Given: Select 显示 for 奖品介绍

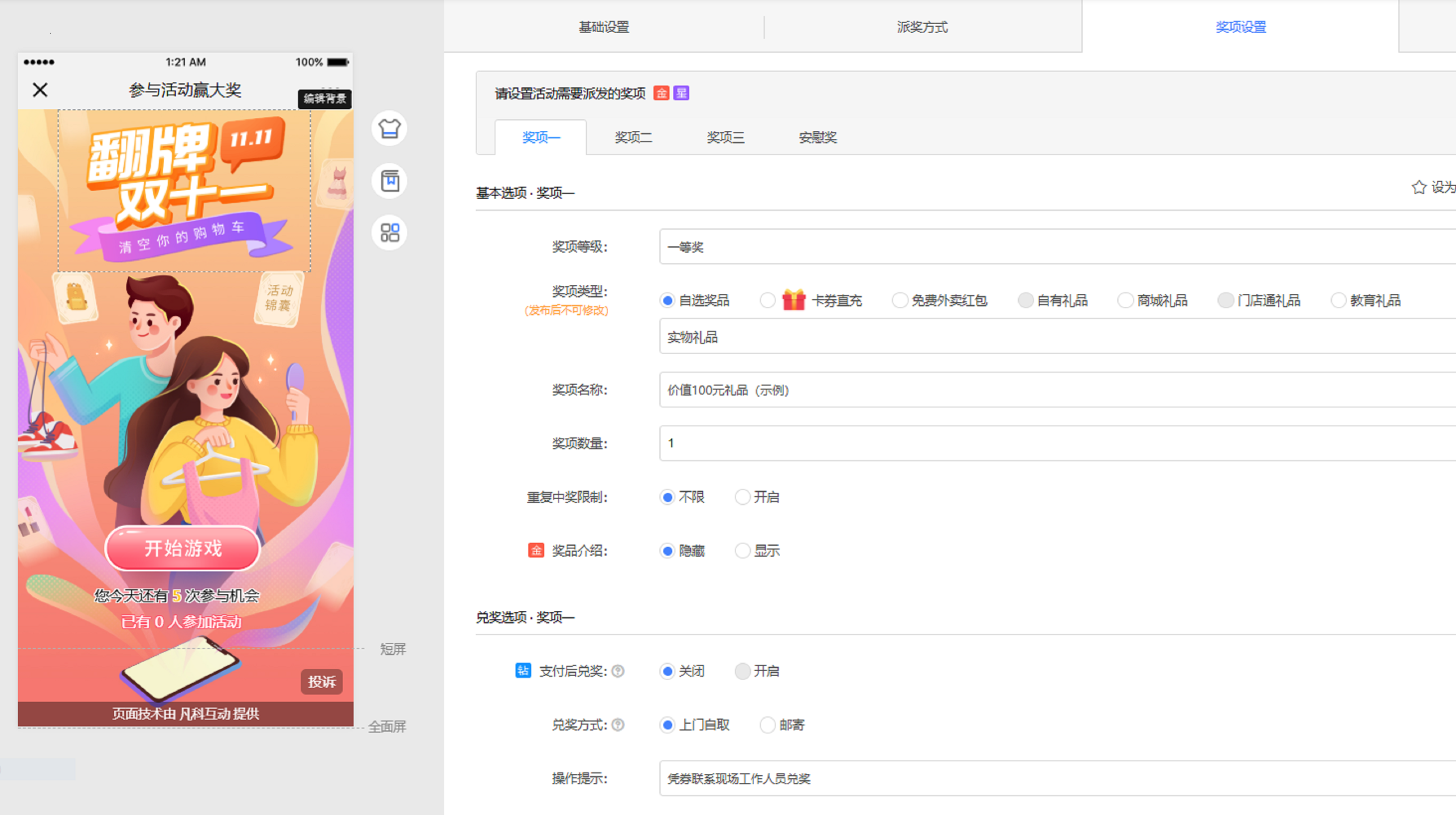Looking at the screenshot, I should (x=742, y=551).
